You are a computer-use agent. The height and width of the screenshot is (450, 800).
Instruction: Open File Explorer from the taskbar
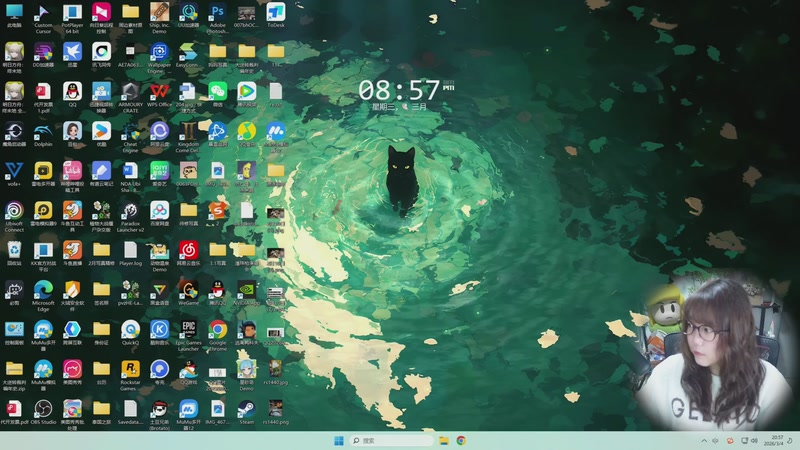(x=444, y=440)
